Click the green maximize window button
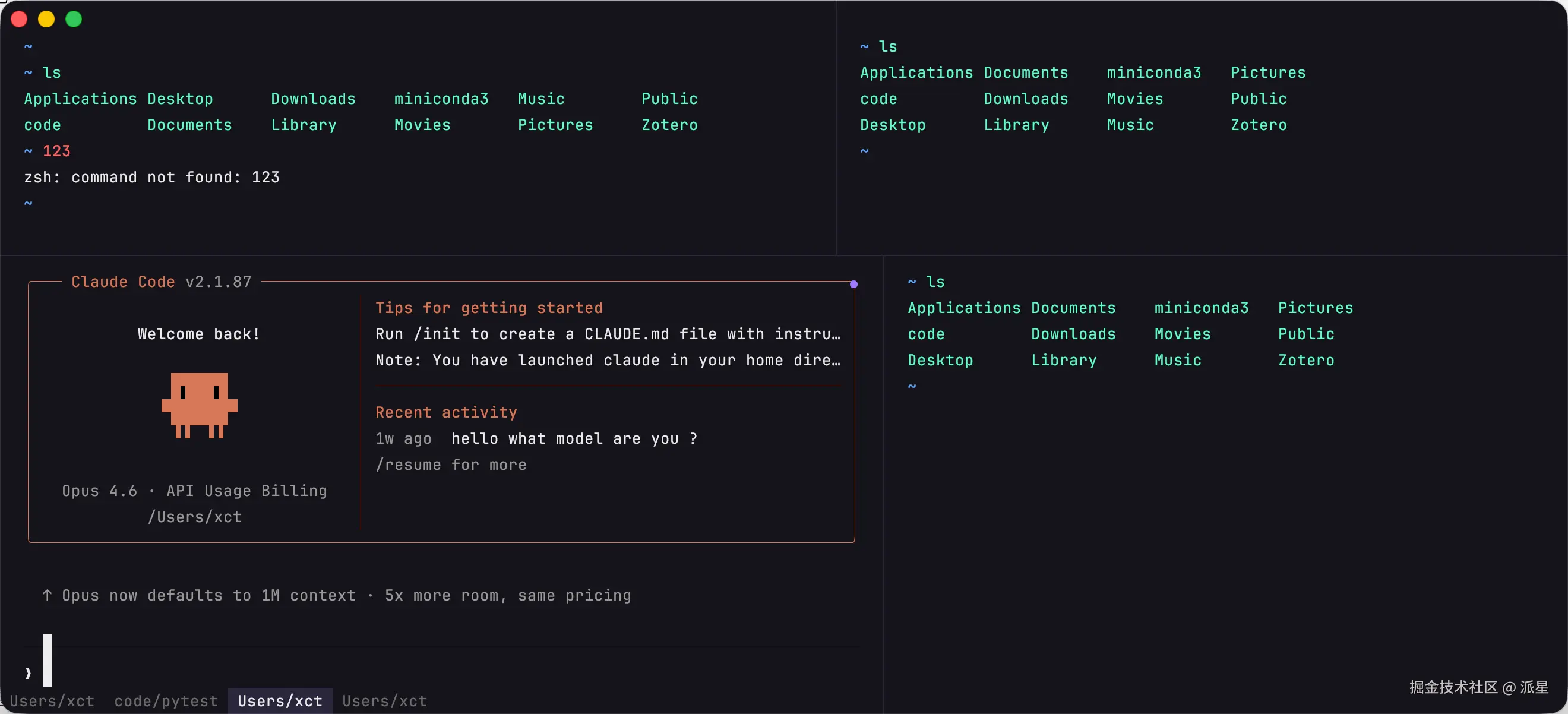Image resolution: width=1568 pixels, height=714 pixels. [x=74, y=20]
